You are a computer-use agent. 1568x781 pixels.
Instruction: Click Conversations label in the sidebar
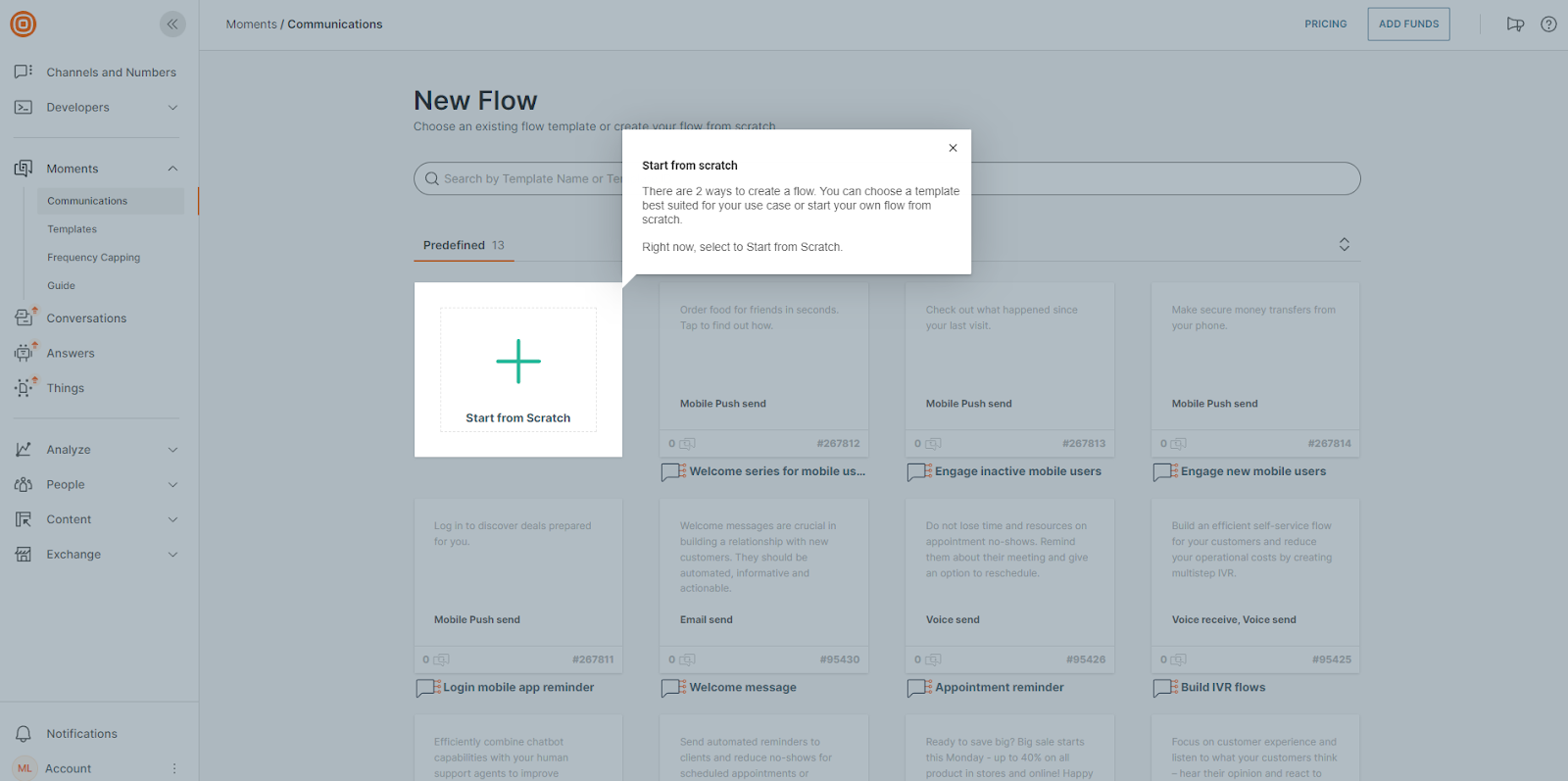86,318
